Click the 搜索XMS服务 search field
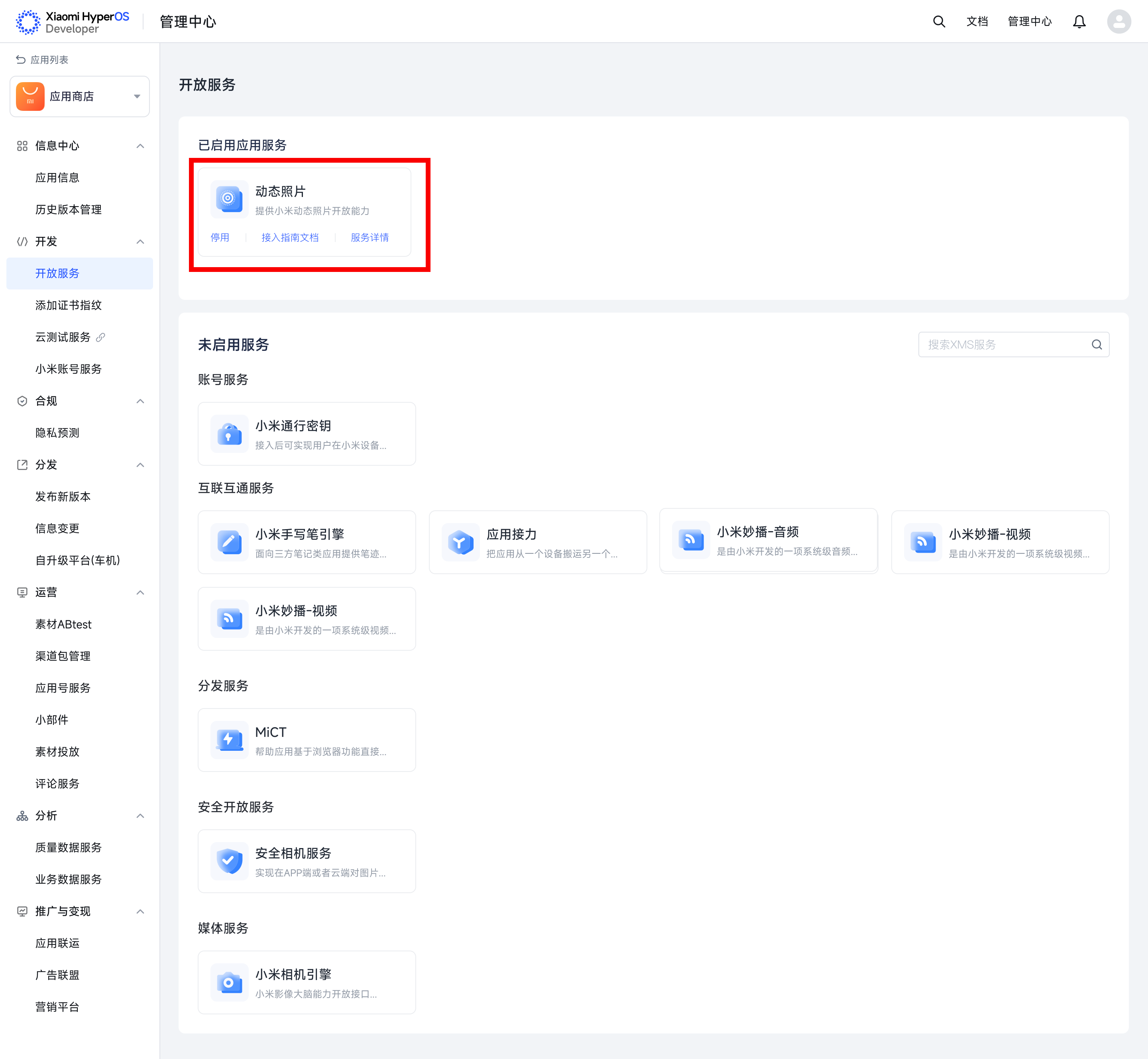 coord(1005,344)
